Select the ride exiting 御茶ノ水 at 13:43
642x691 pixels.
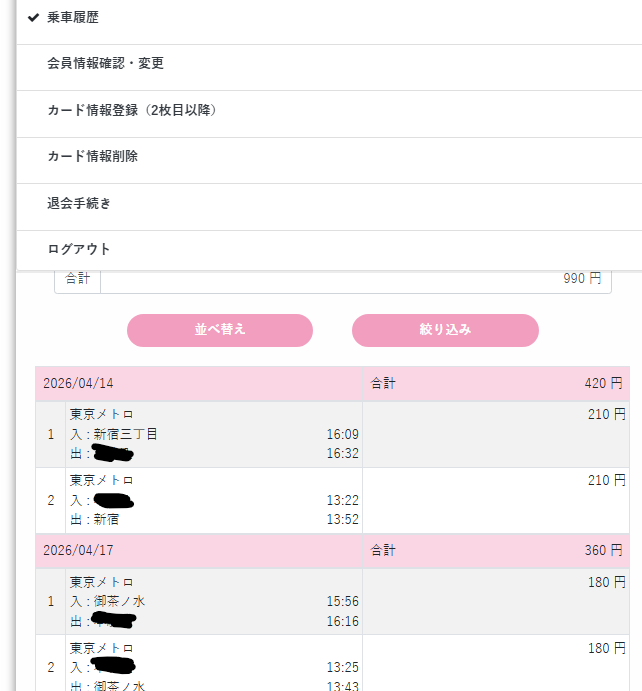pos(213,667)
